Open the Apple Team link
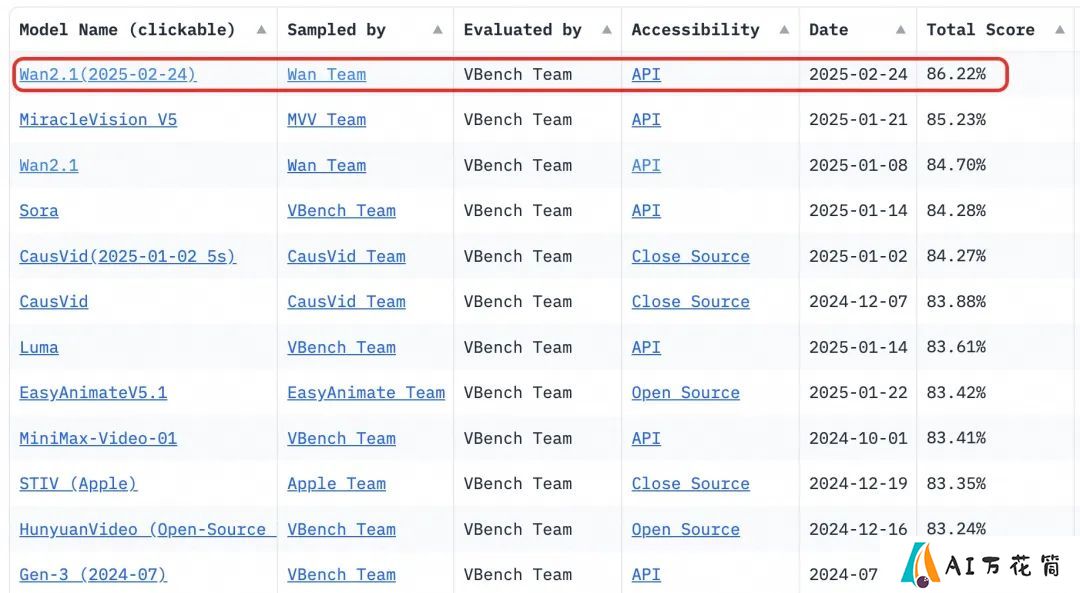 coord(336,483)
